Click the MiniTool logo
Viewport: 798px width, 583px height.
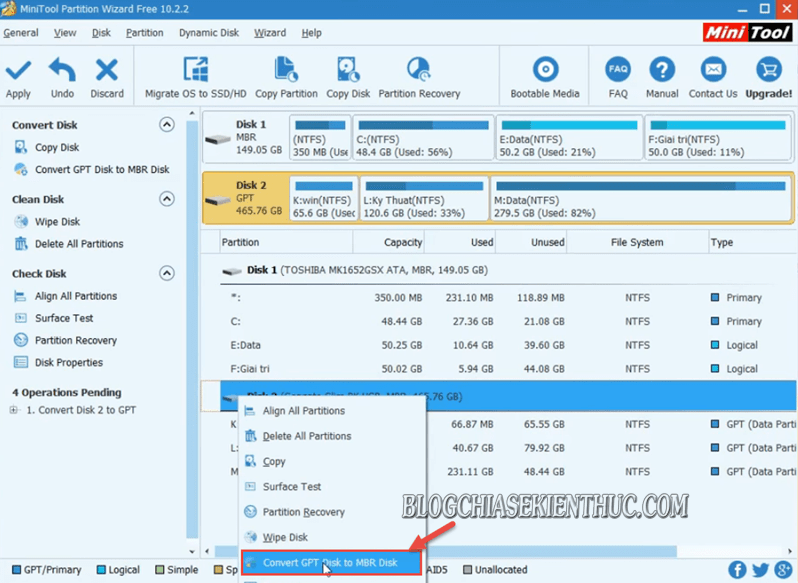point(747,33)
